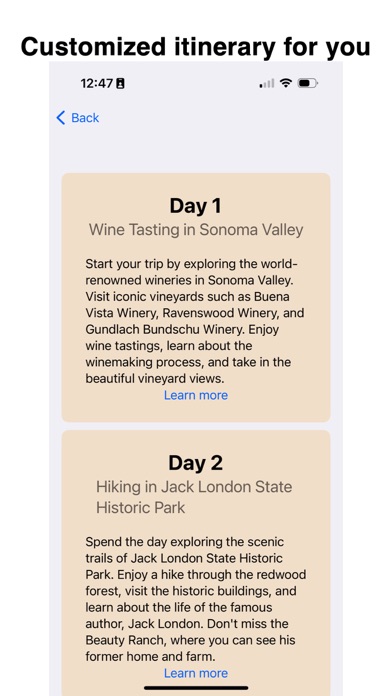Tap the cellular signal bars icon
This screenshot has height=696, width=392.
click(x=267, y=83)
